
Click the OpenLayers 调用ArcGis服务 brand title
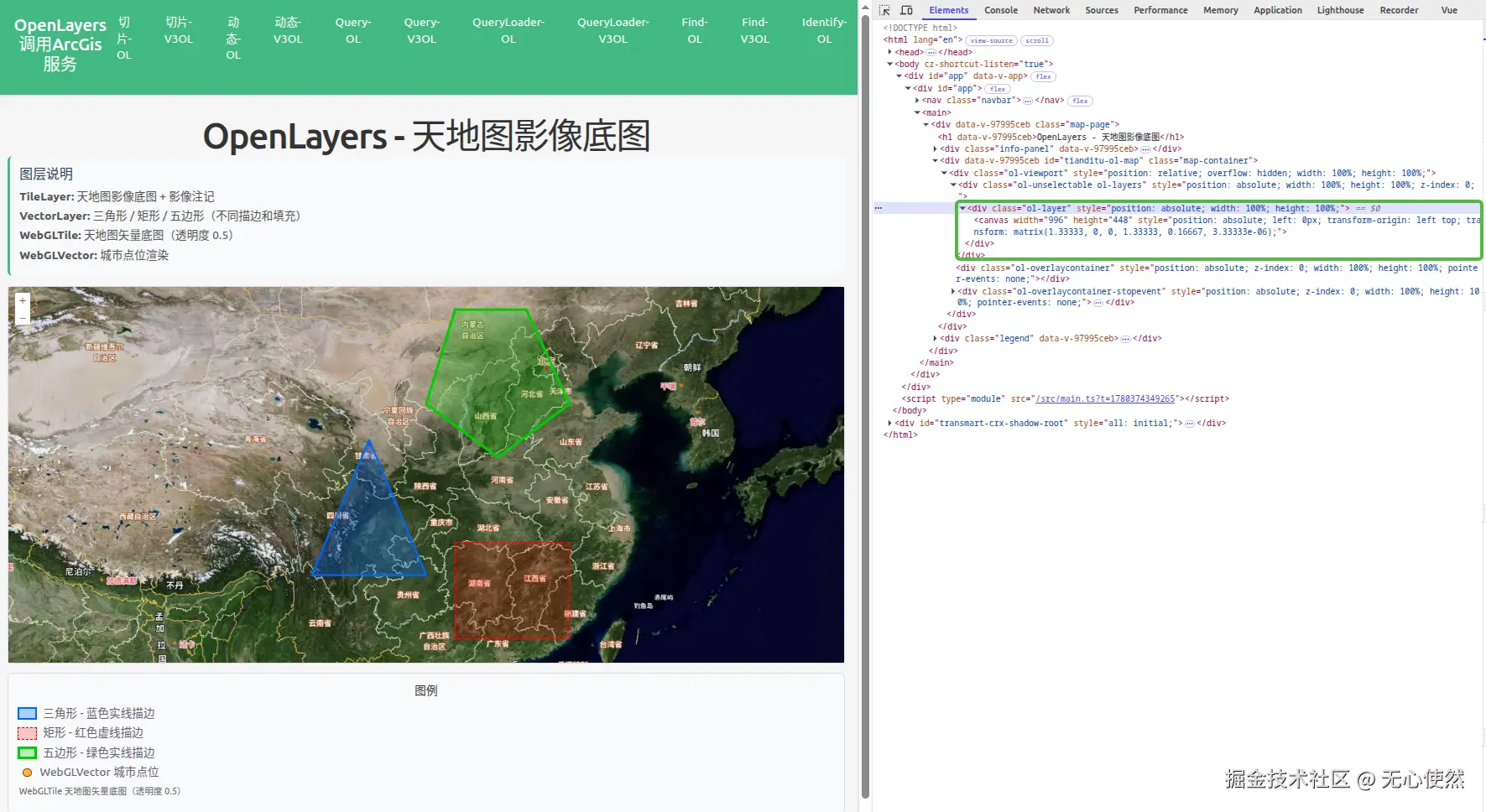(x=60, y=44)
